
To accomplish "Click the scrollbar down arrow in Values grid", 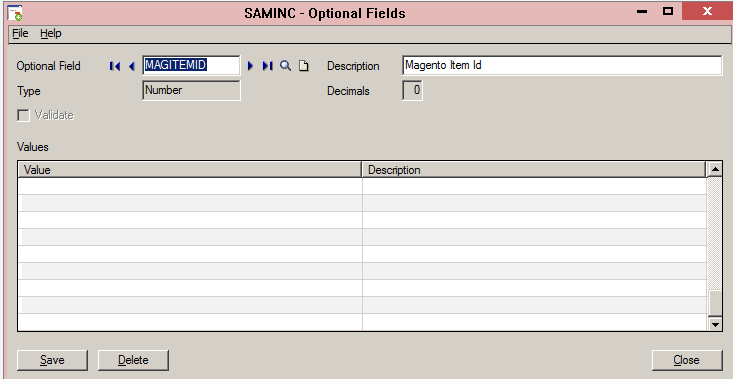I will [715, 323].
